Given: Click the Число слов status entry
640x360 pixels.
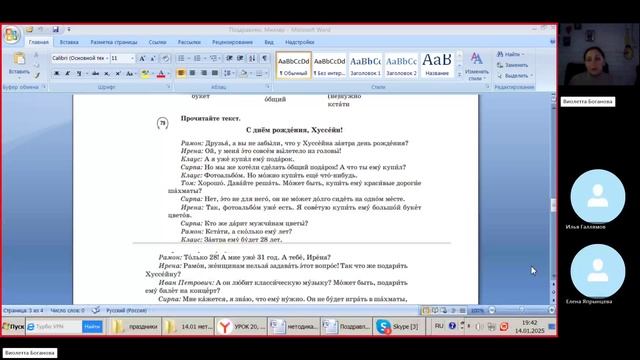Looking at the screenshot, I should pos(67,311).
